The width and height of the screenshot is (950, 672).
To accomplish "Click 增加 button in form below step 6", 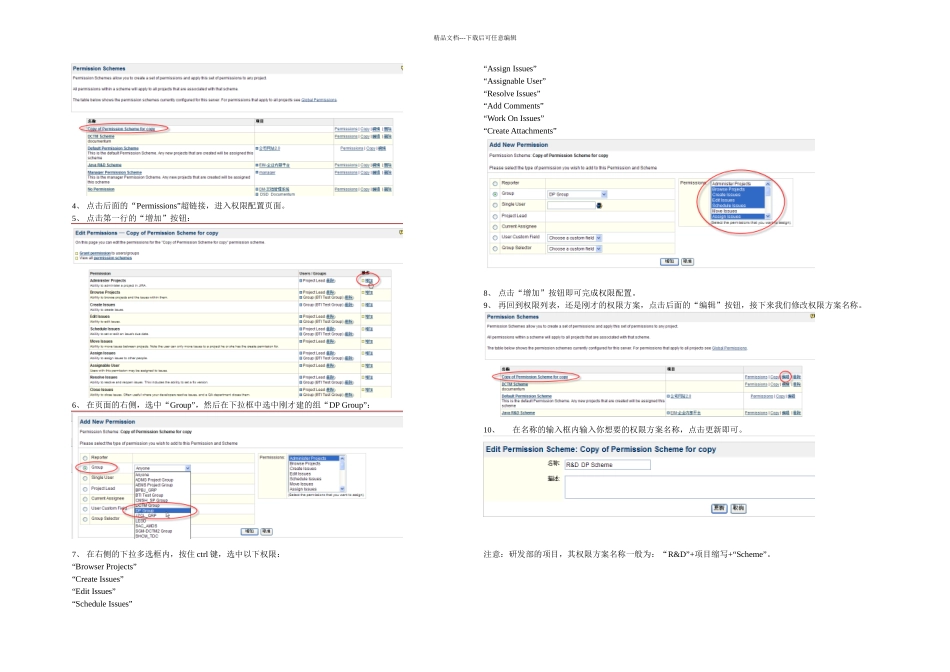I will 249,531.
